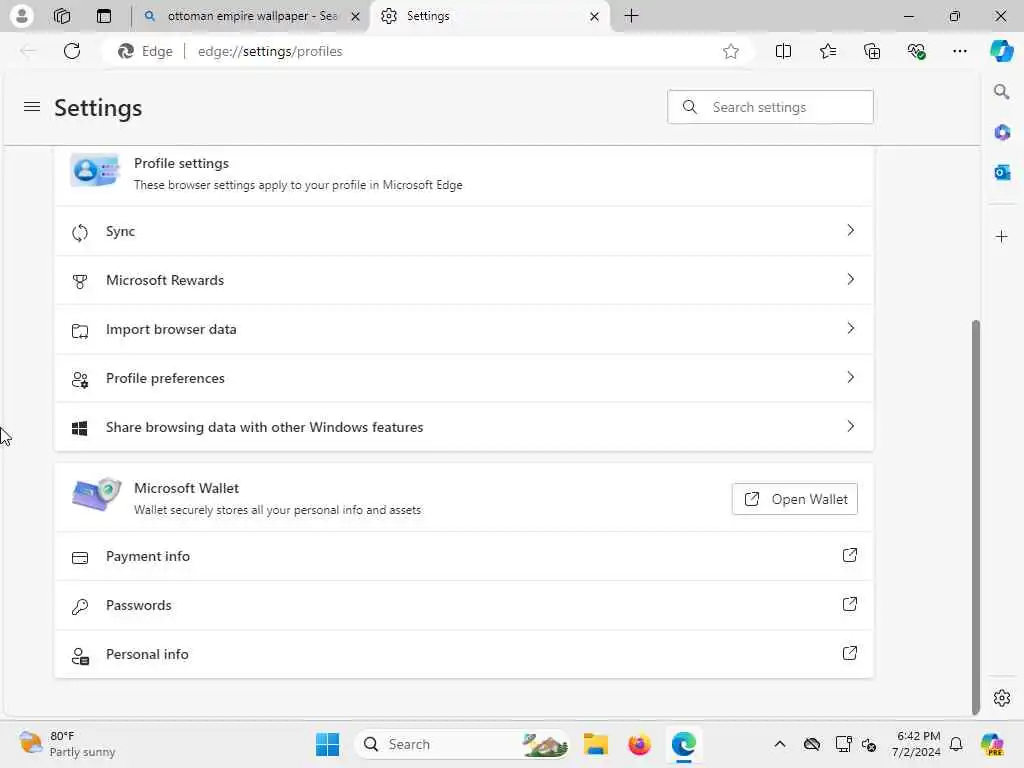Open the Workspaces icon in title bar
1024x768 pixels.
(x=62, y=16)
